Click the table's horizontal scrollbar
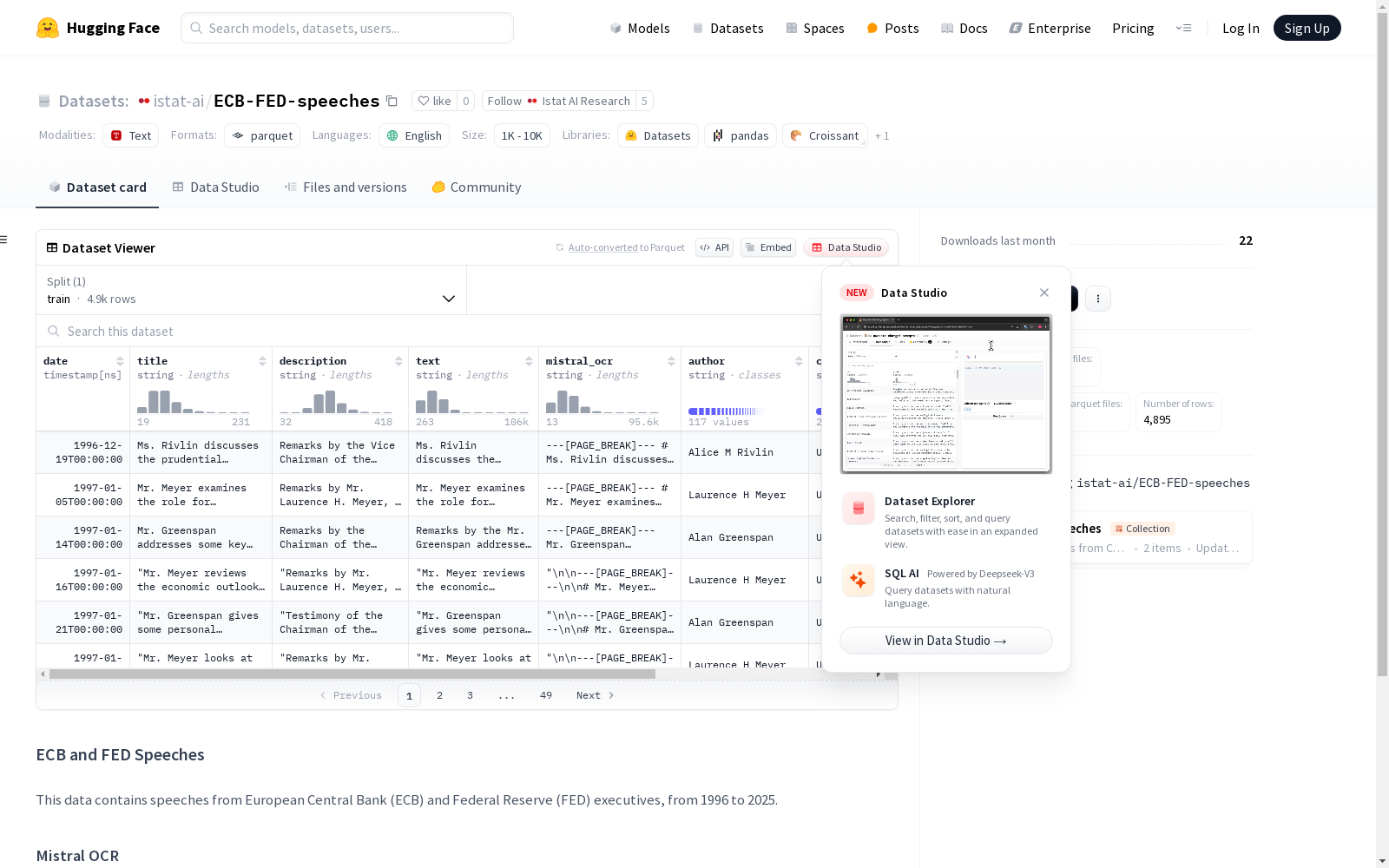Screen dimensions: 1389x868 (x=352, y=674)
